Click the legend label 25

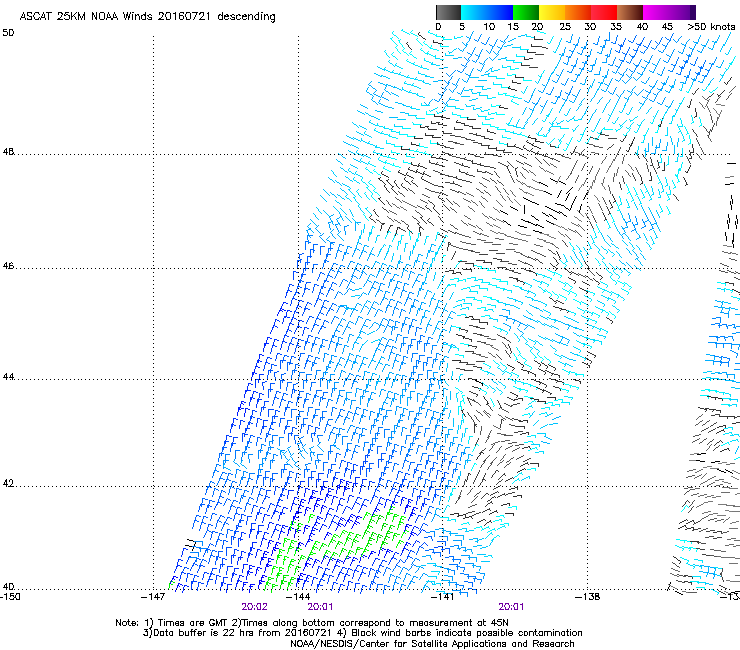565,27
